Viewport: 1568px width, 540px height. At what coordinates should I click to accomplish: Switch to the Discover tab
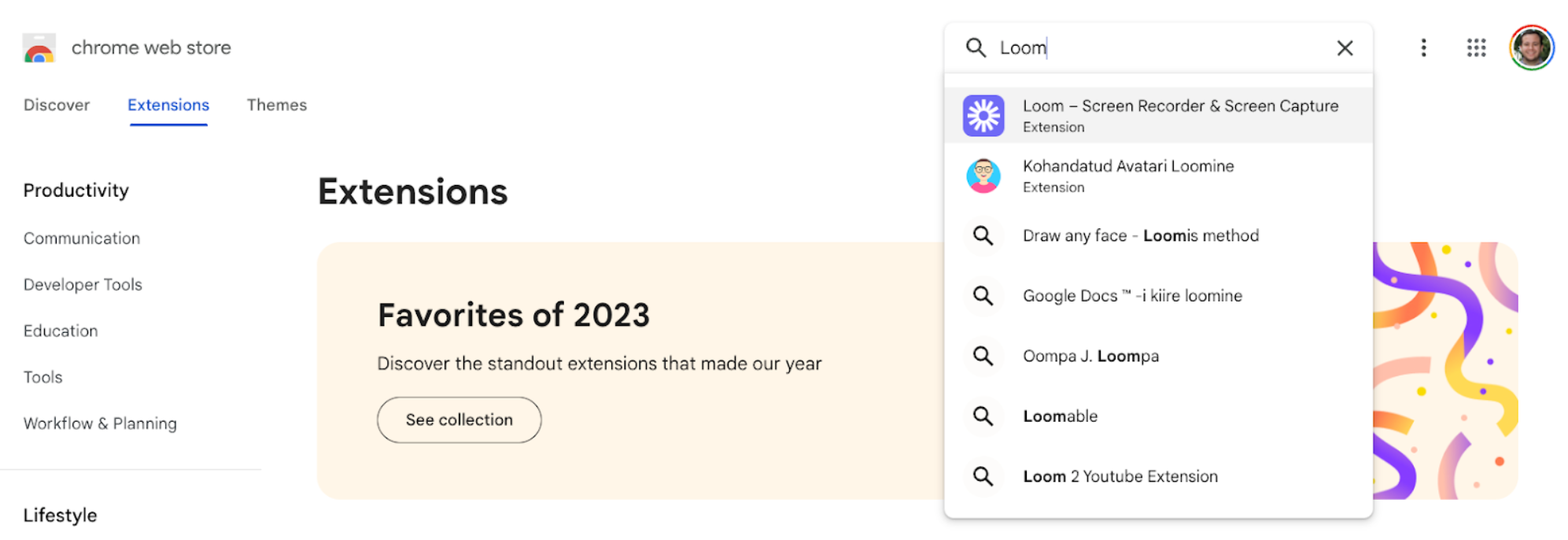click(x=56, y=105)
